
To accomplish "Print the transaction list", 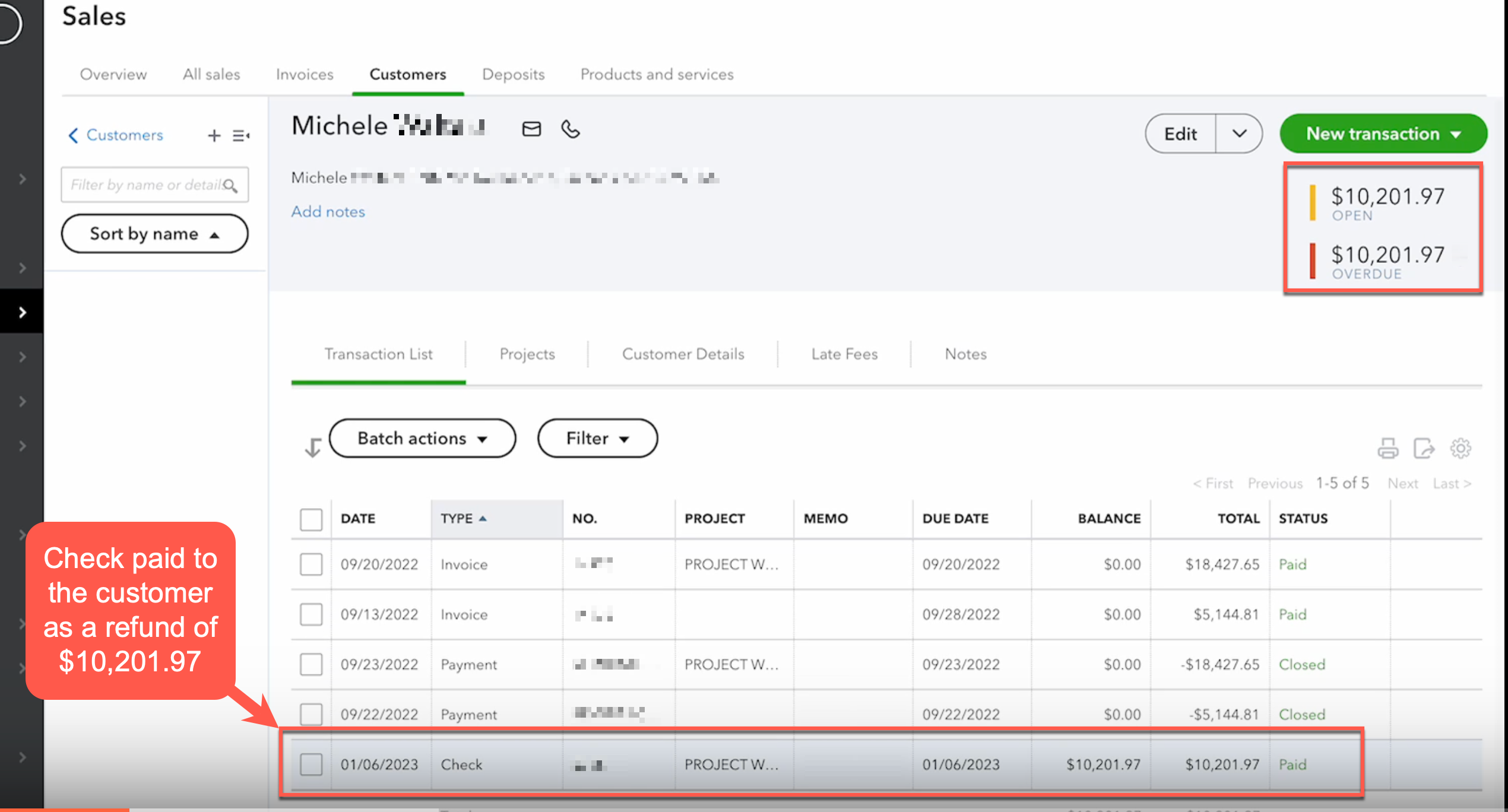I will click(x=1387, y=449).
